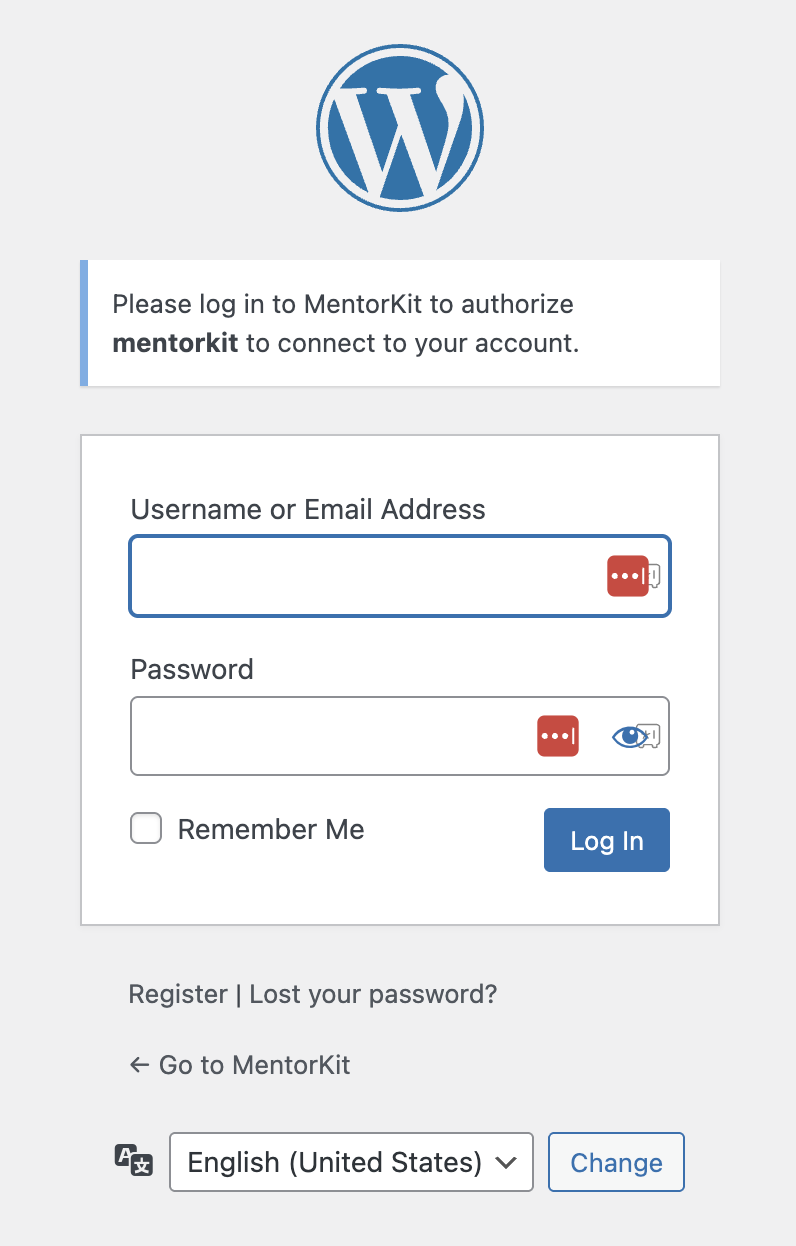Click the chevron on the language selector
Viewport: 796px width, 1246px height.
coord(506,1162)
